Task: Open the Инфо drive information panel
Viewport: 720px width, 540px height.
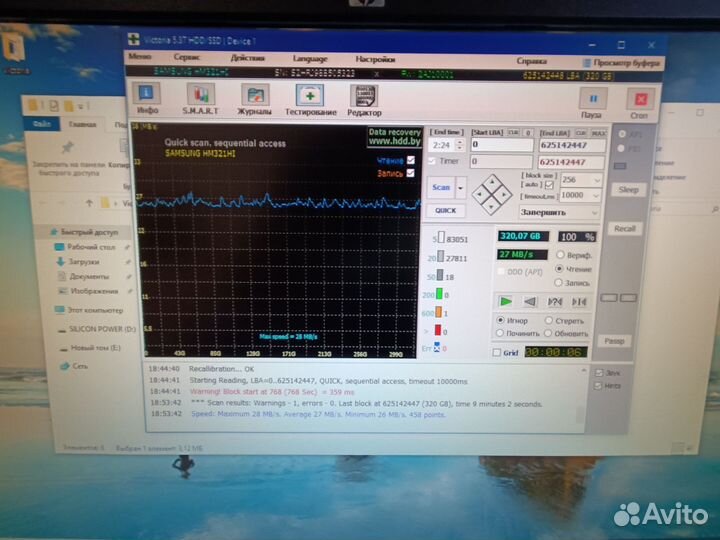Action: (x=146, y=98)
